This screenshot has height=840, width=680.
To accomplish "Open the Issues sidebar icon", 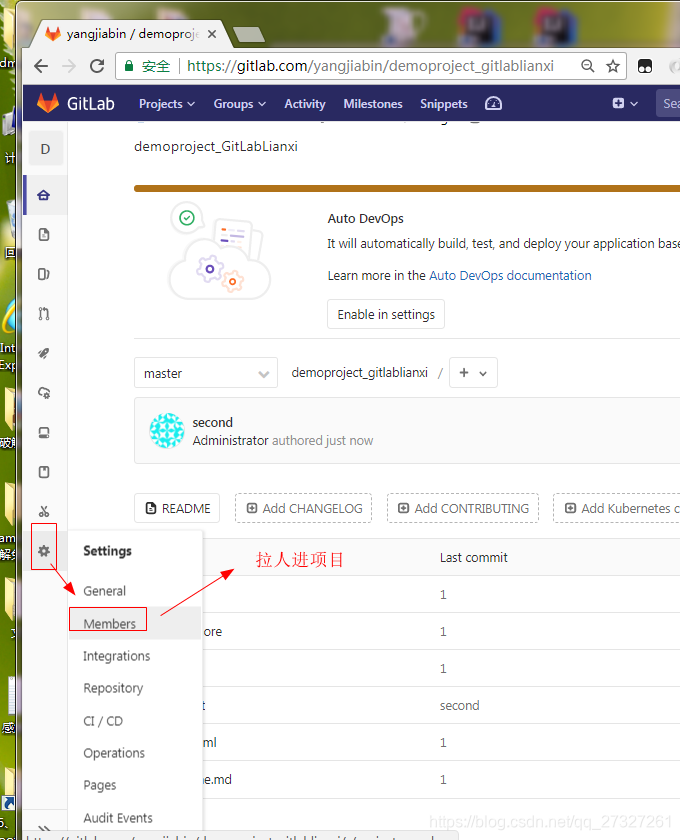I will (44, 274).
